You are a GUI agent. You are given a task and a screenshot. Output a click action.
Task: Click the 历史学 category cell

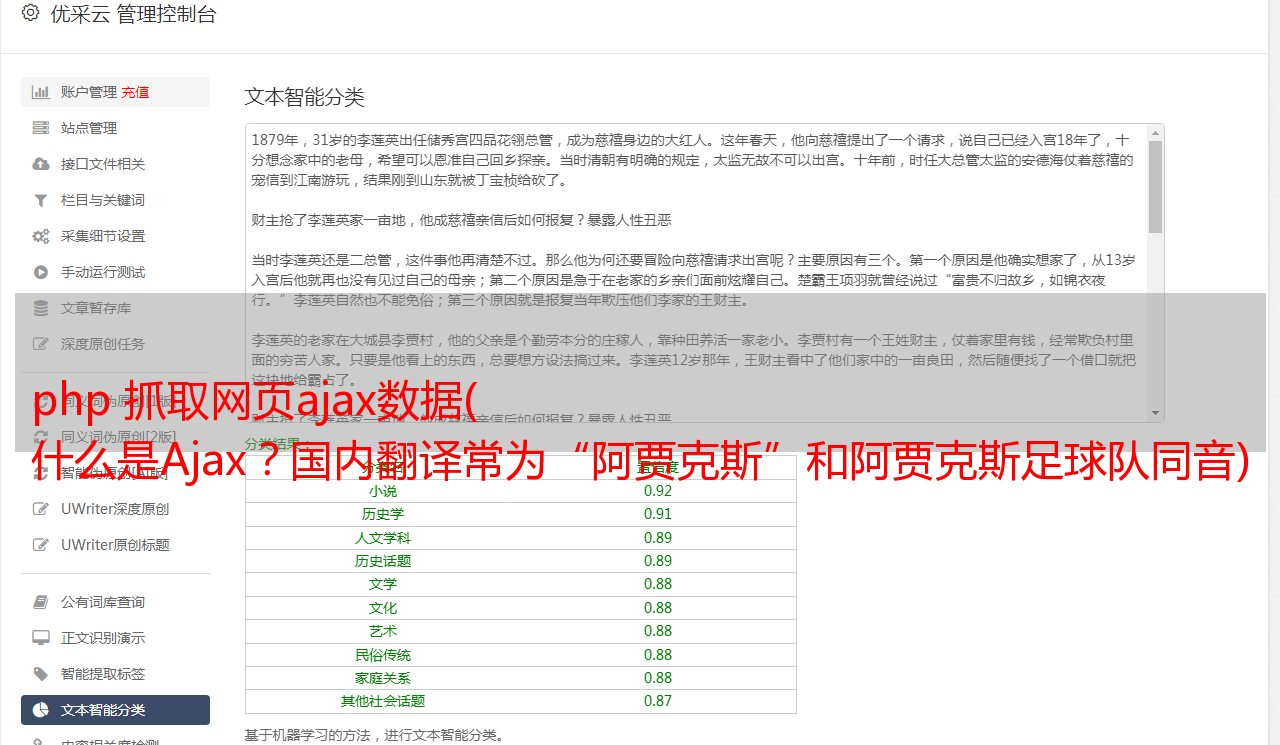(x=383, y=514)
